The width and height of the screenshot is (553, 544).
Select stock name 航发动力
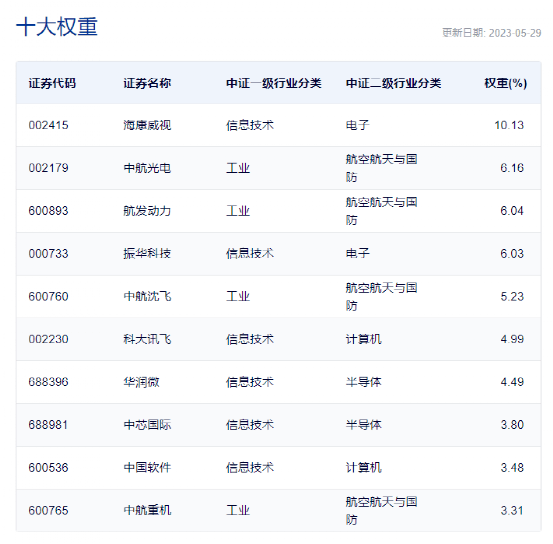pyautogui.click(x=147, y=211)
